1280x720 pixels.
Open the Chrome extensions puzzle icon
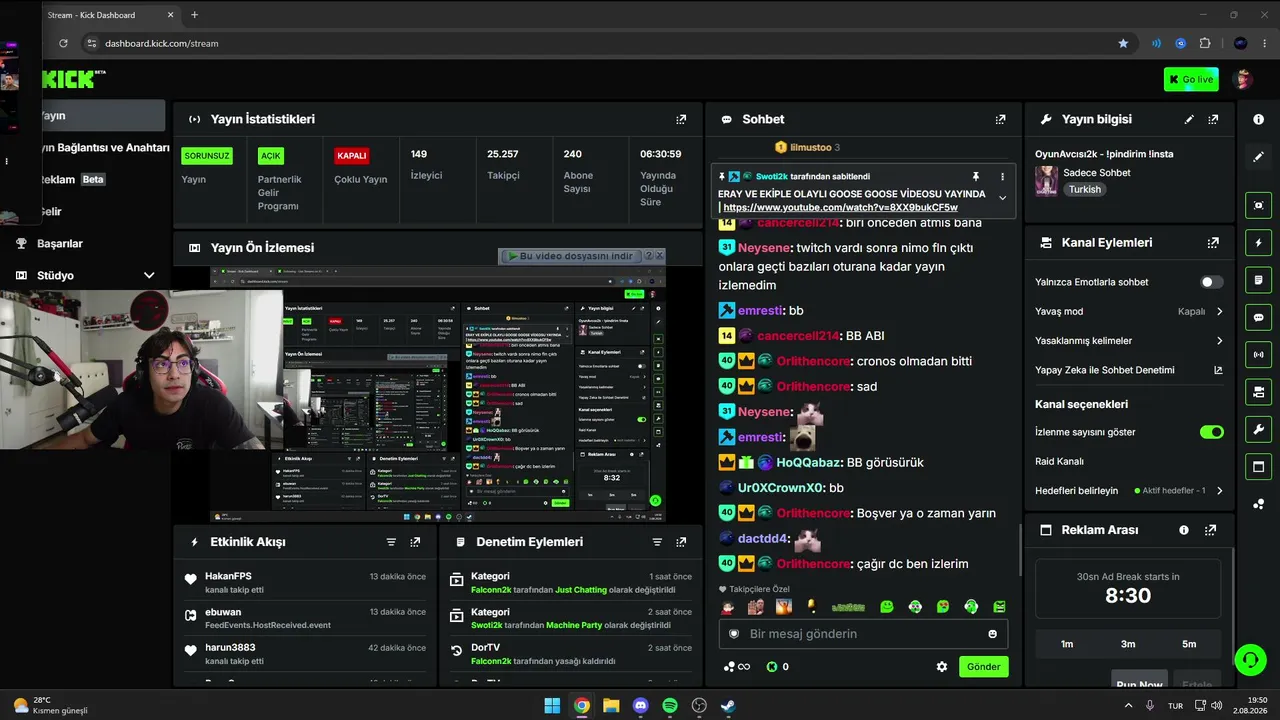[x=1205, y=43]
